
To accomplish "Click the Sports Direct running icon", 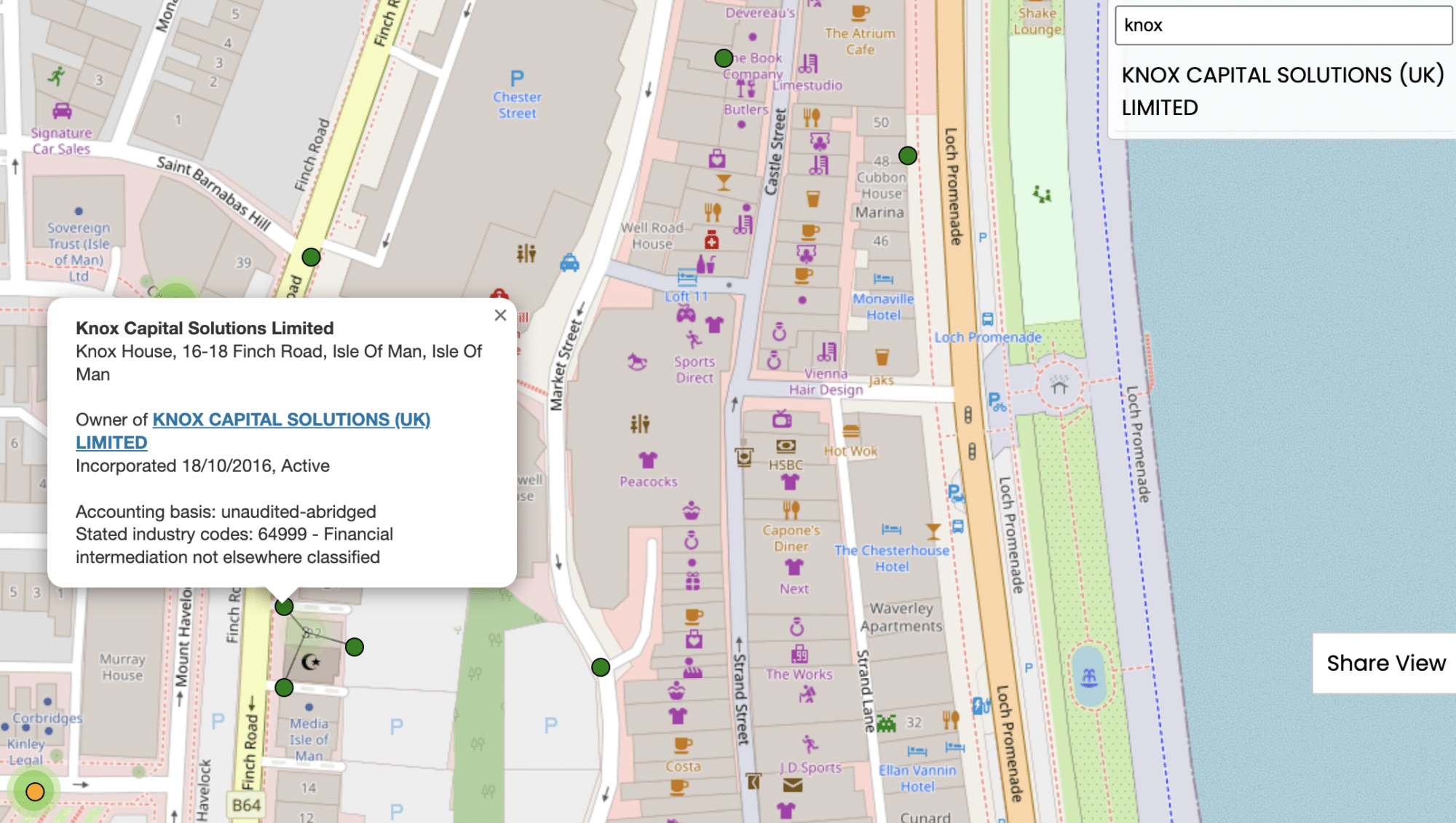I will [x=693, y=339].
